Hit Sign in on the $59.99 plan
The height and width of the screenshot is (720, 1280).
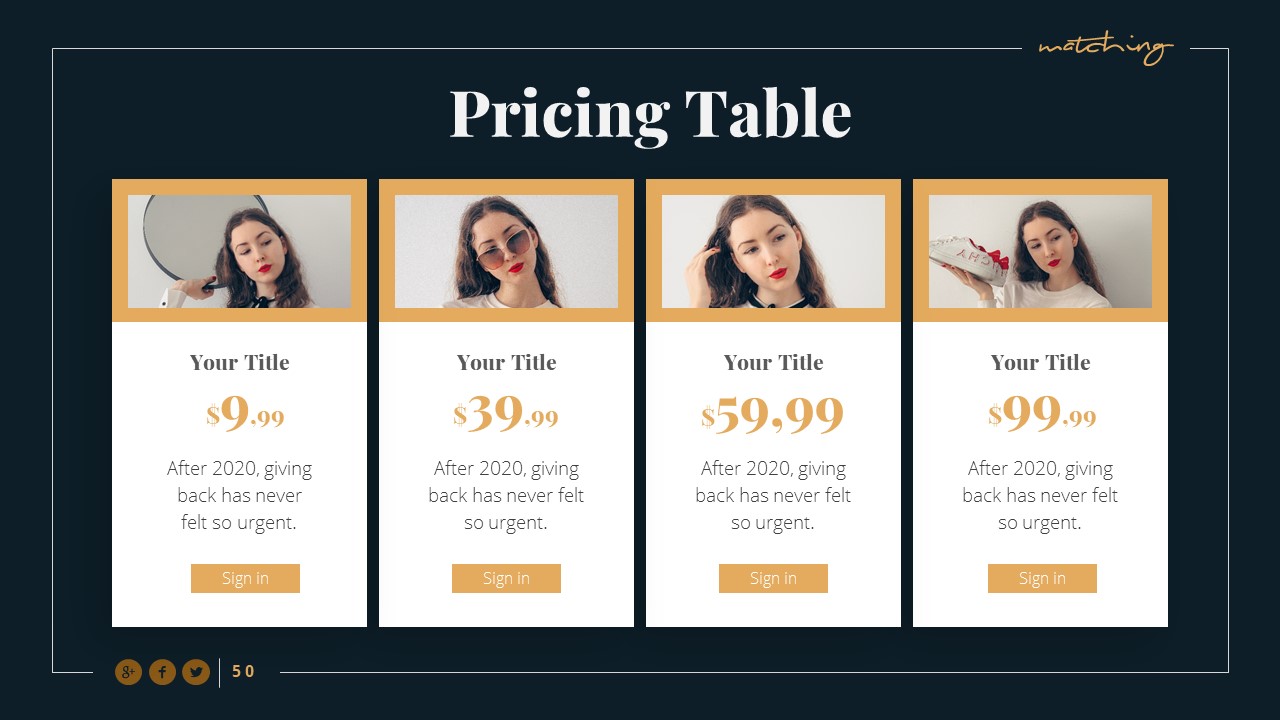773,578
